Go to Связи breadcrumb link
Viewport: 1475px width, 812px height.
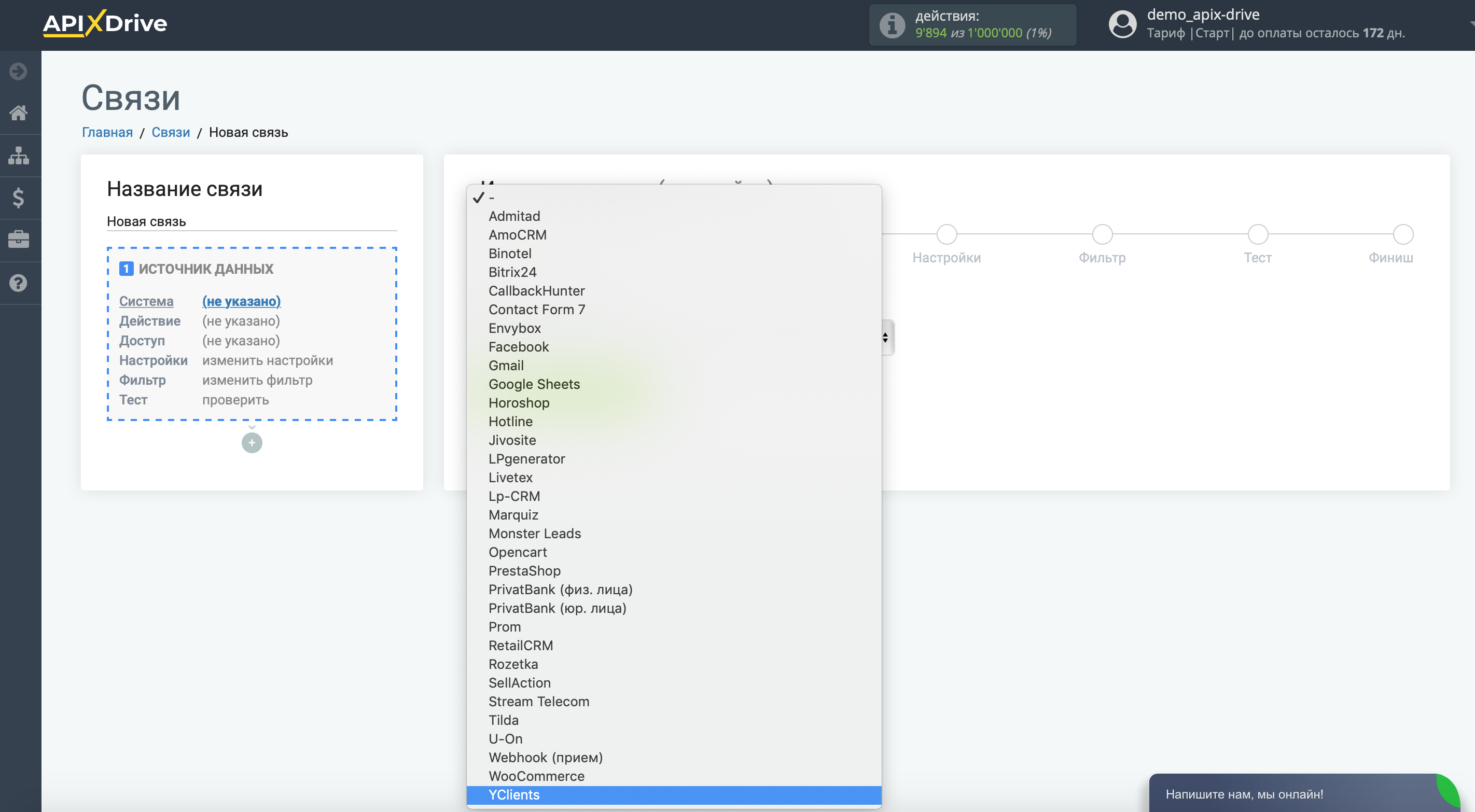[x=171, y=132]
